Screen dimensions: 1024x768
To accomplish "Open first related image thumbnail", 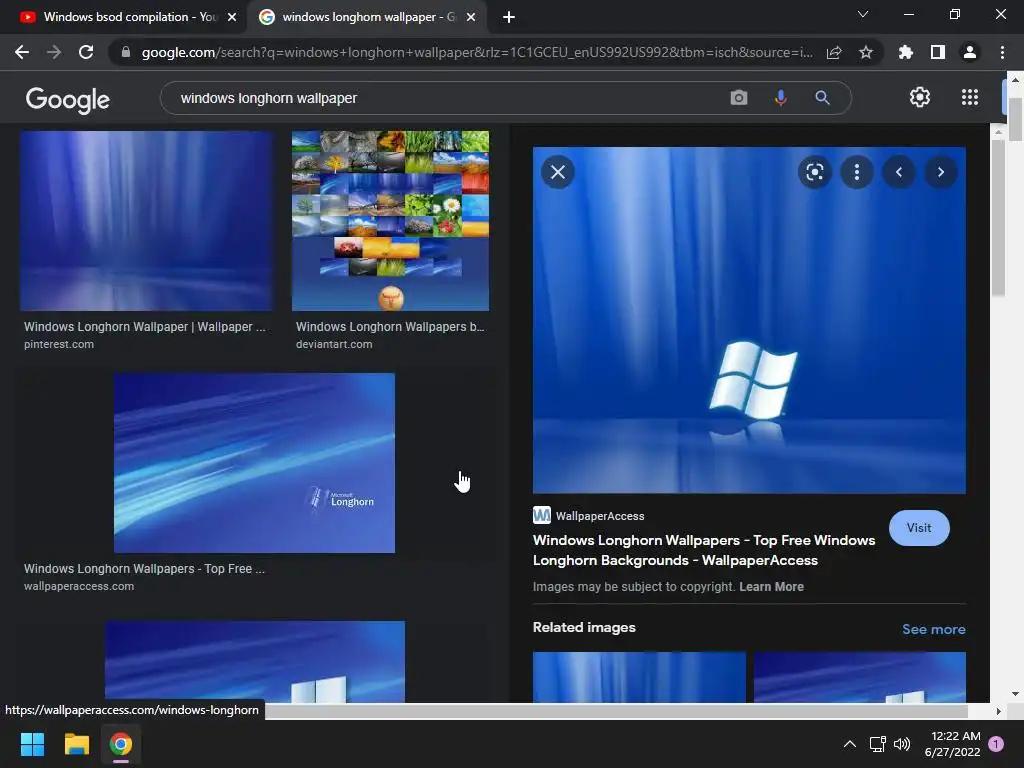I will (639, 677).
